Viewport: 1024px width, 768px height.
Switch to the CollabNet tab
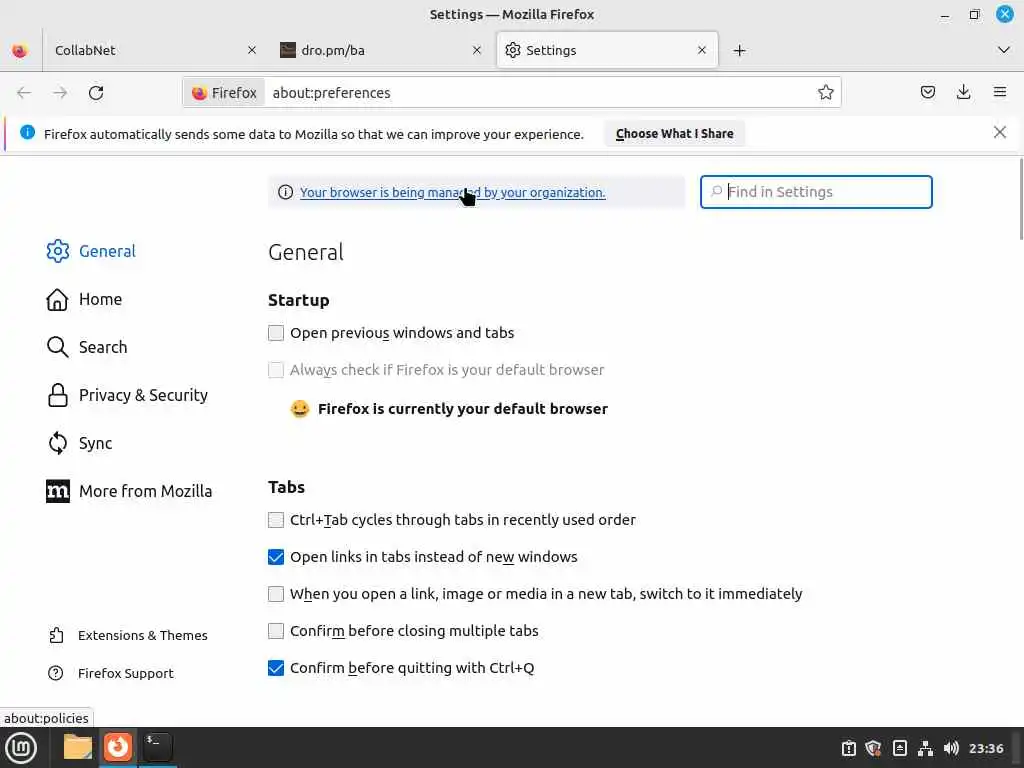154,50
